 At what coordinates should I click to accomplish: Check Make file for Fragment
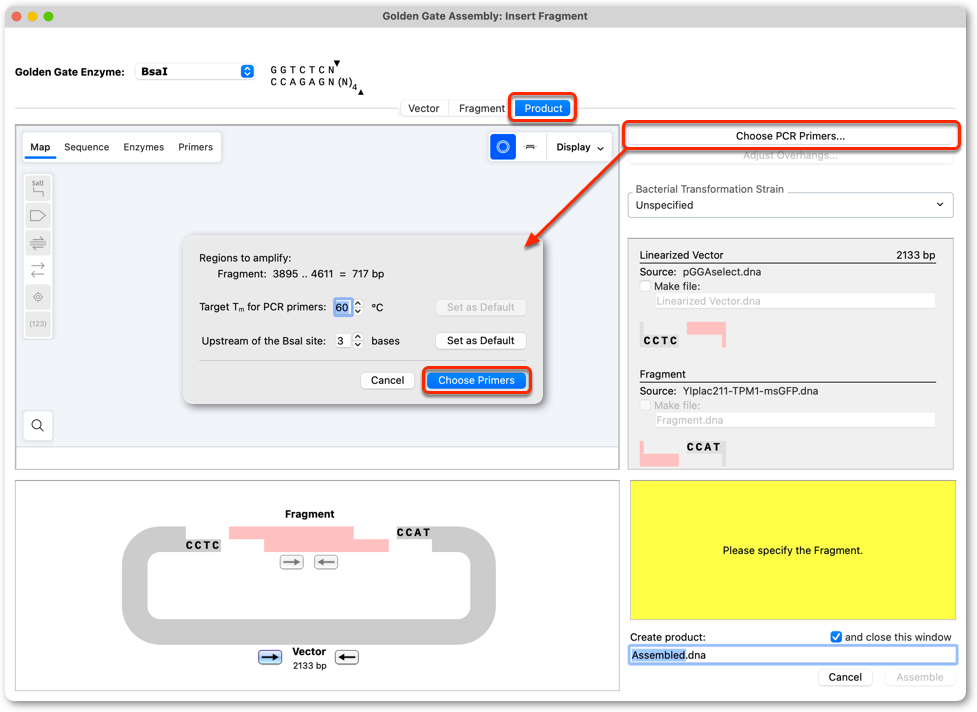coord(646,406)
